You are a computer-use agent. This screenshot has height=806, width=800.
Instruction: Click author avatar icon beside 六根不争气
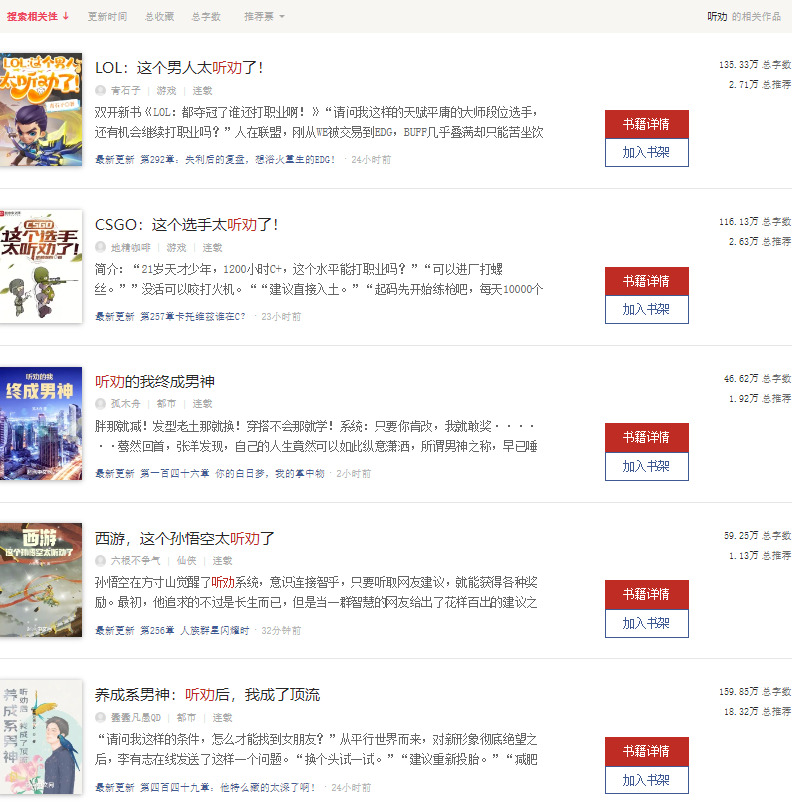click(x=100, y=561)
